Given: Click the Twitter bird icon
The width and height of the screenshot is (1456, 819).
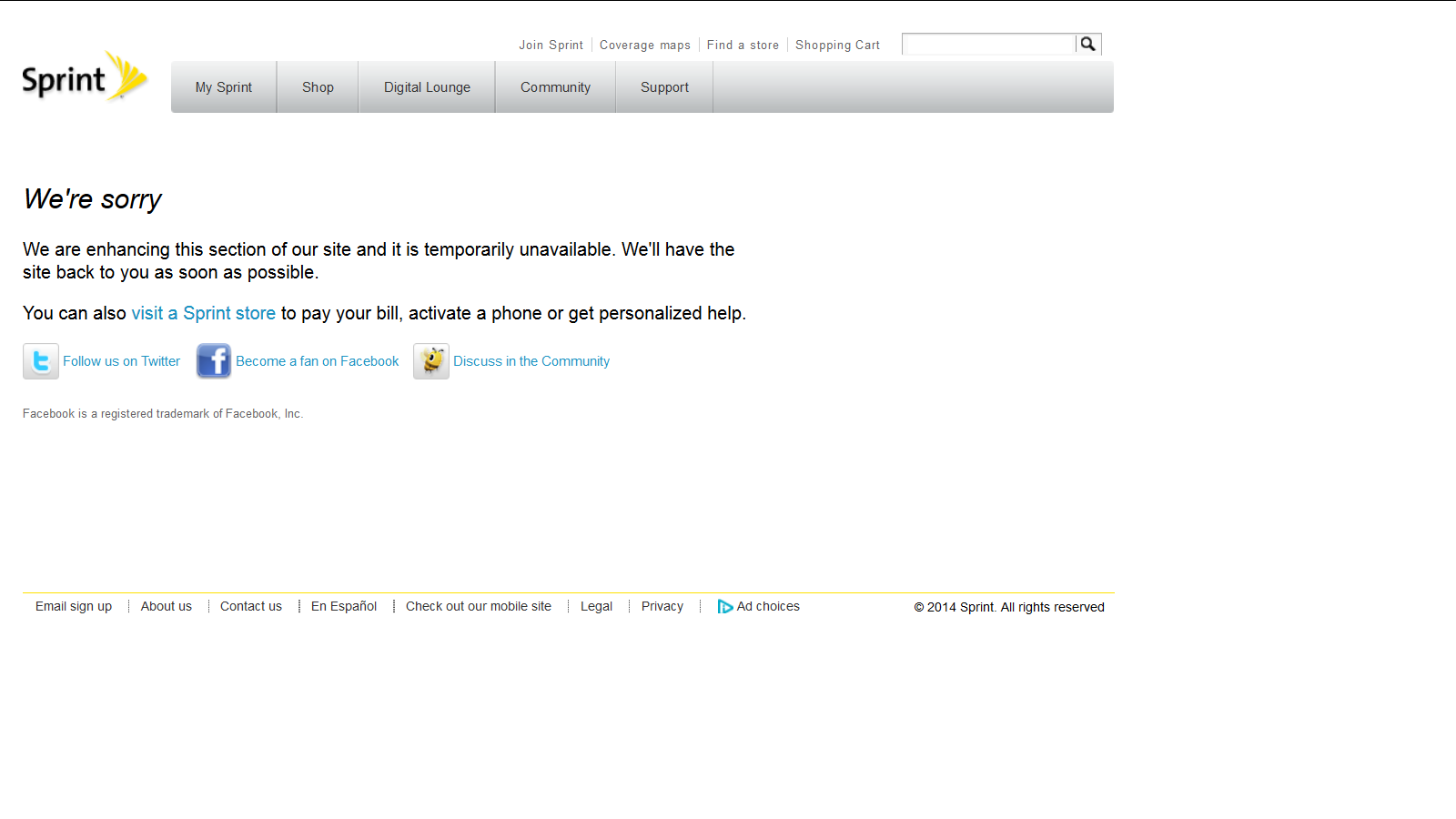Looking at the screenshot, I should pos(41,361).
